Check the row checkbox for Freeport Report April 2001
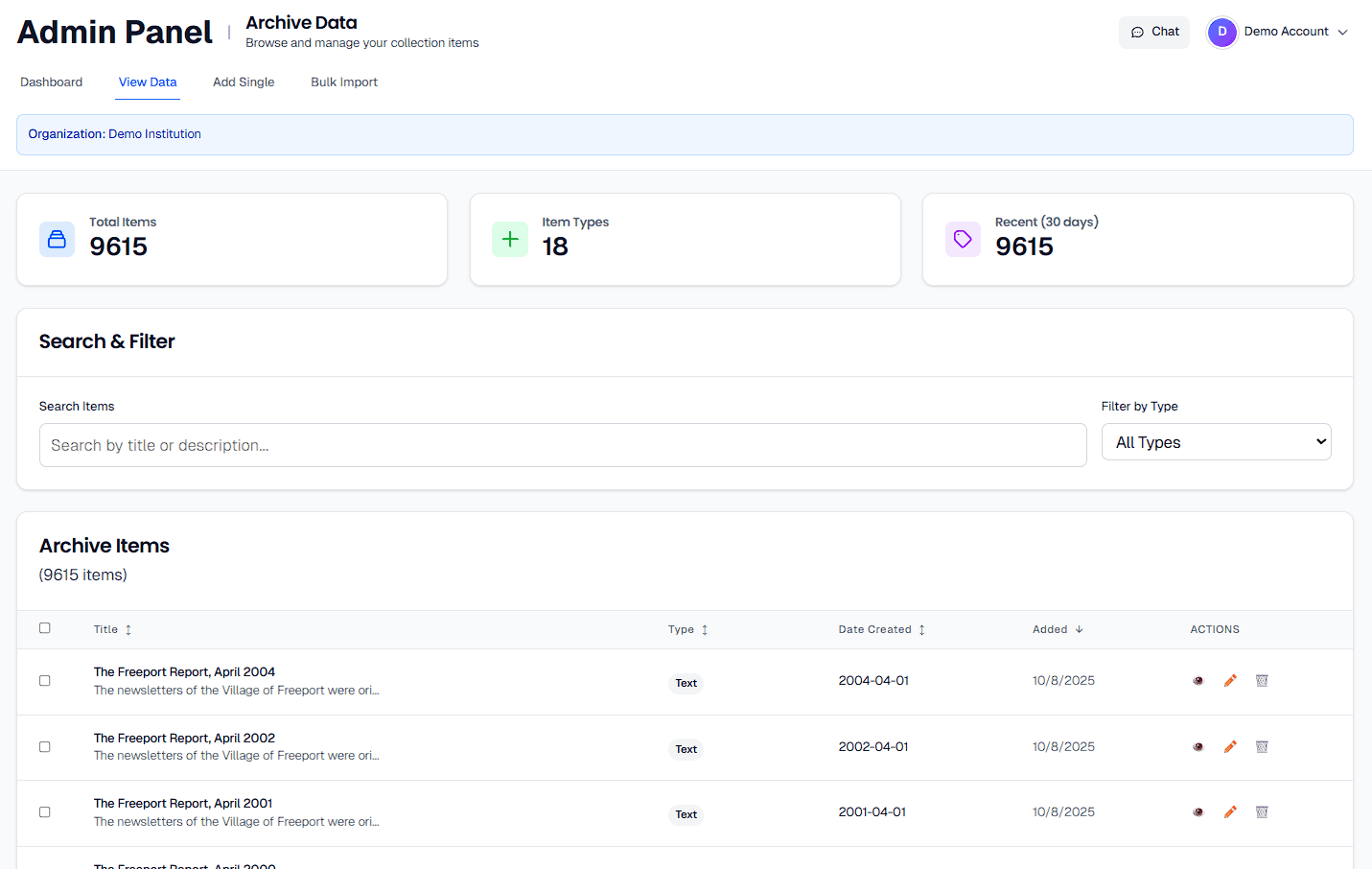The image size is (1372, 869). 44,811
